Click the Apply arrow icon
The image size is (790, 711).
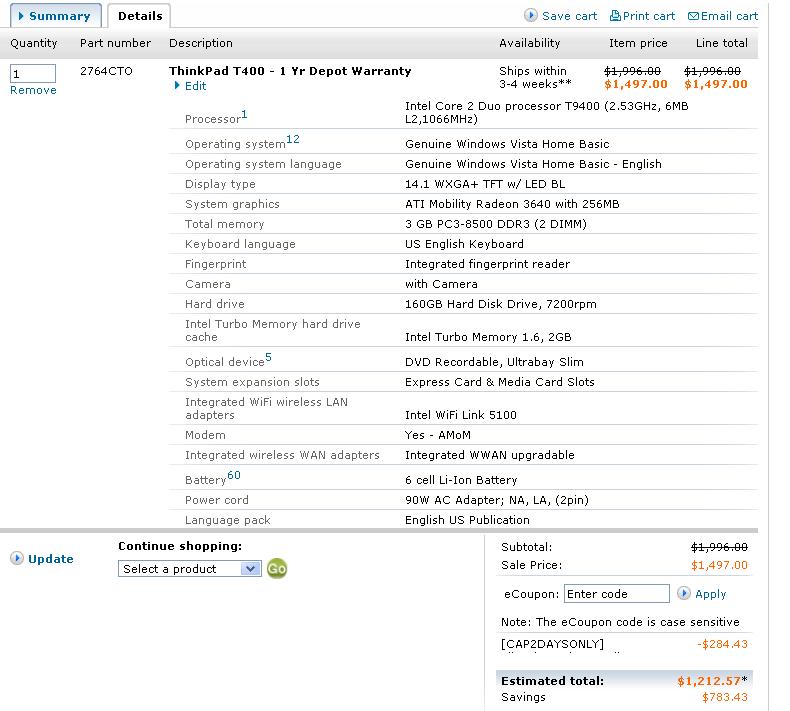[x=684, y=593]
